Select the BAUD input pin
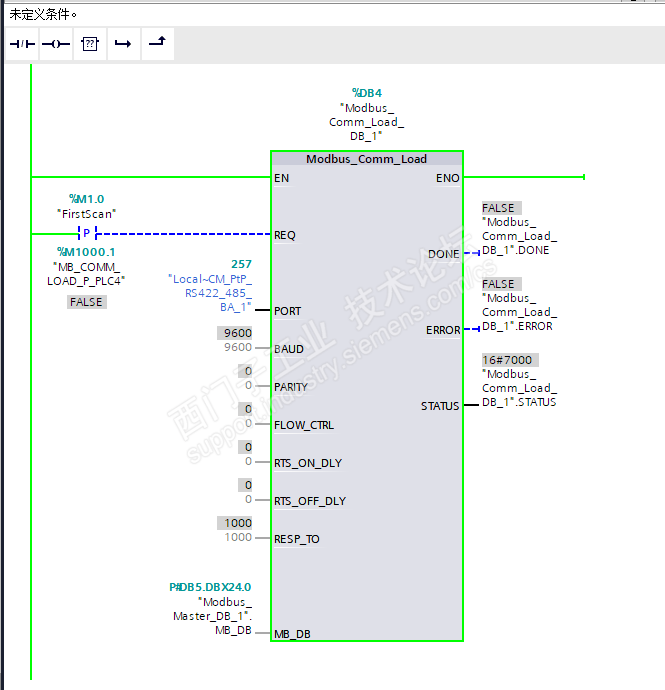This screenshot has height=690, width=665. pyautogui.click(x=289, y=349)
